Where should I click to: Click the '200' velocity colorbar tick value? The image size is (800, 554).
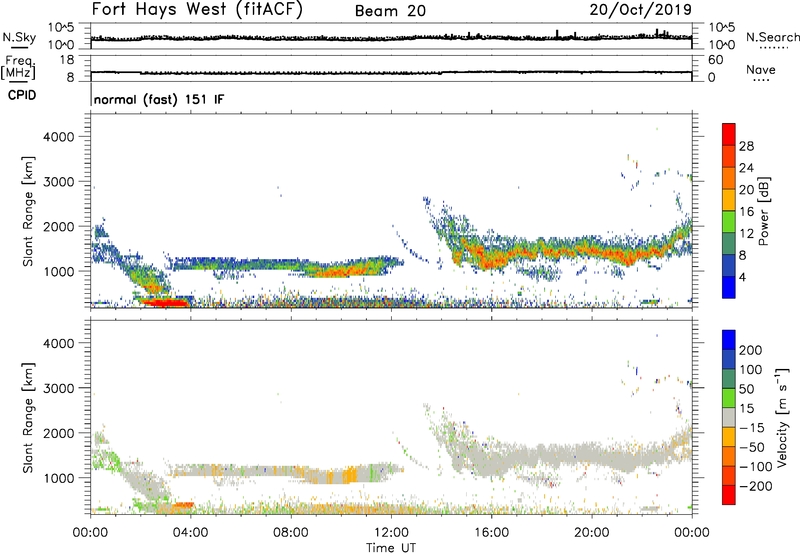(x=751, y=350)
